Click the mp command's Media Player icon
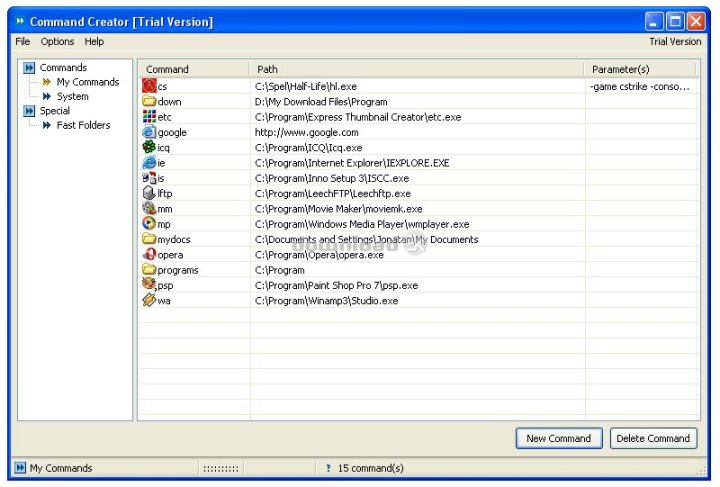This screenshot has height=487, width=720. tap(149, 224)
